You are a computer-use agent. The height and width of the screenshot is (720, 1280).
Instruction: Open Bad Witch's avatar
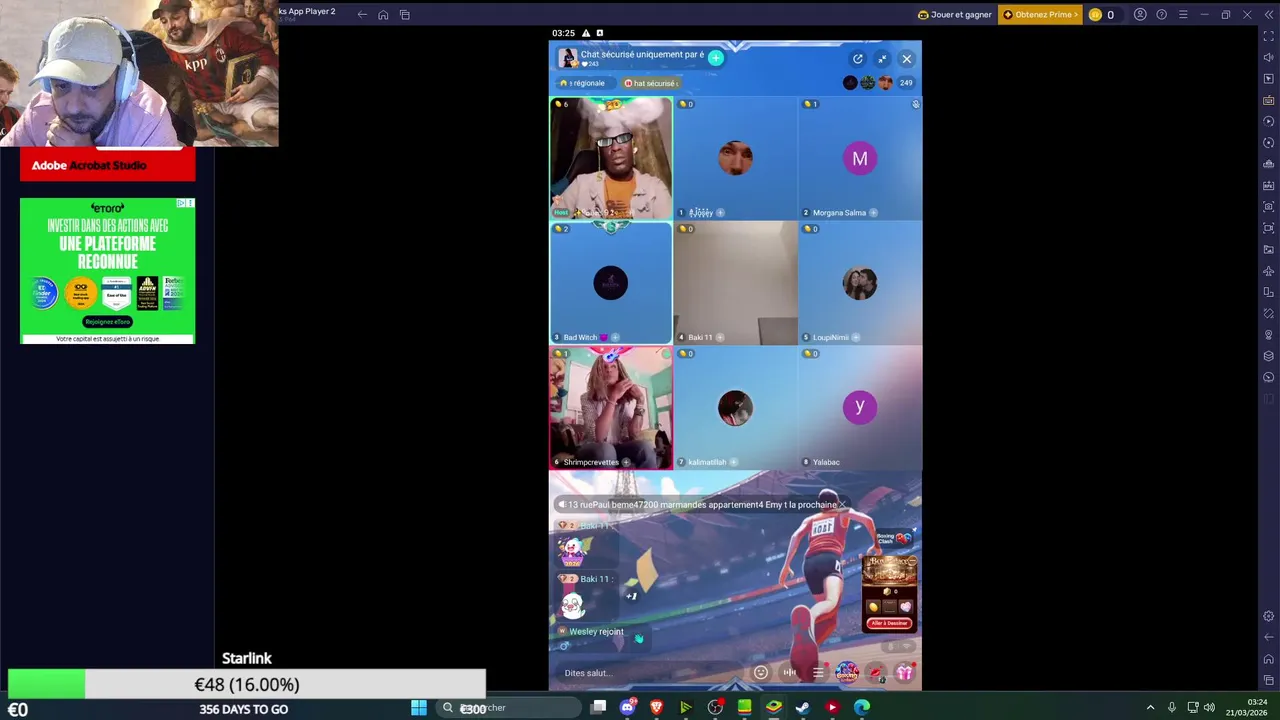[610, 283]
